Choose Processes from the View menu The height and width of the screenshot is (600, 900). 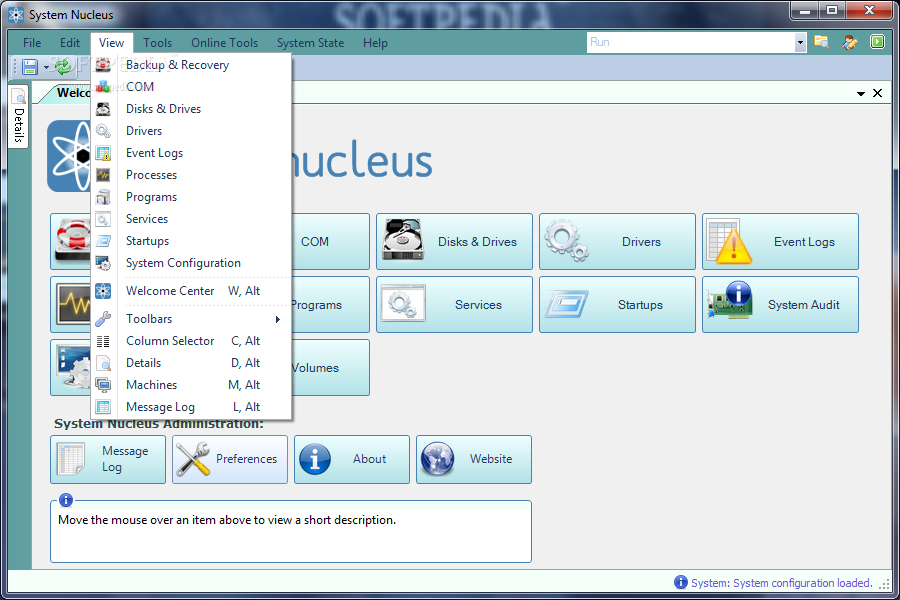(191, 175)
